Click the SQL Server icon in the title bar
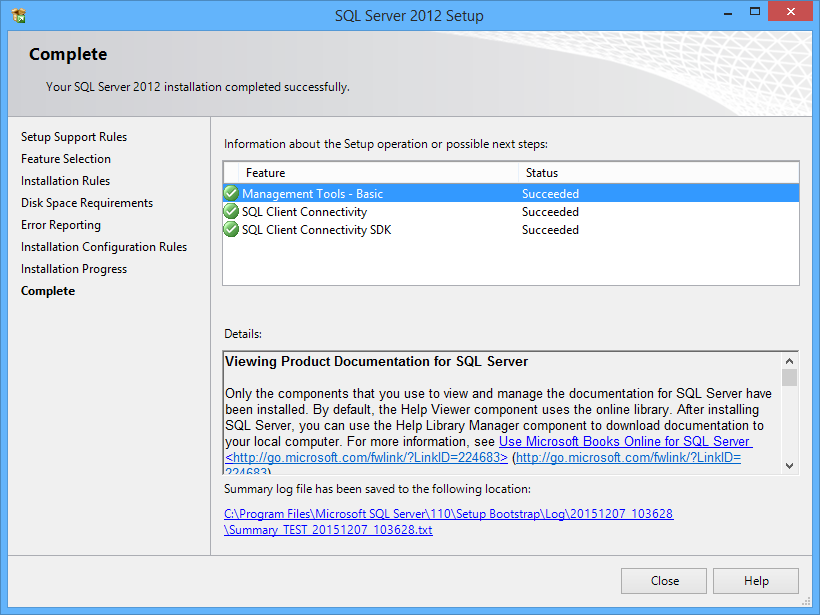The image size is (820, 615). point(18,15)
